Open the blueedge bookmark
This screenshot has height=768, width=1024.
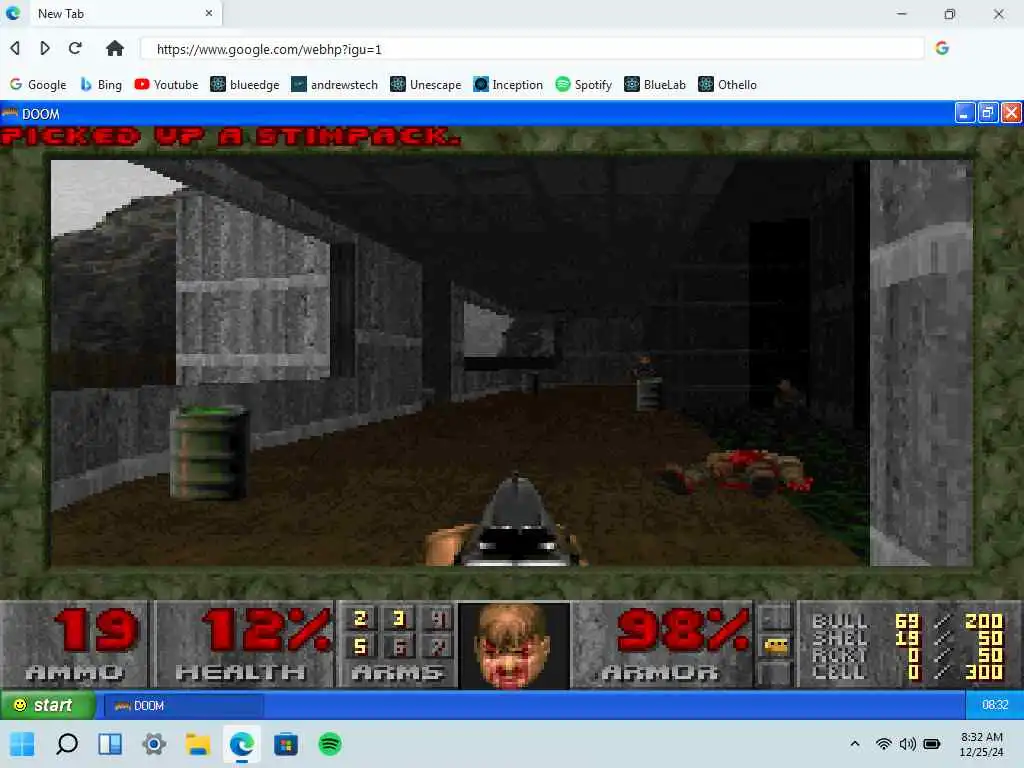[x=245, y=85]
